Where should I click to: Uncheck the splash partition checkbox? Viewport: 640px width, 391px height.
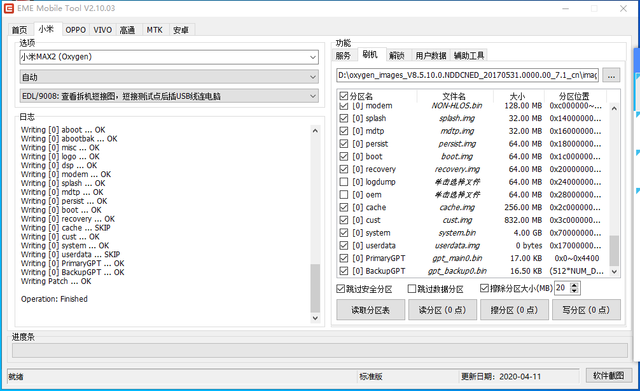tap(344, 118)
